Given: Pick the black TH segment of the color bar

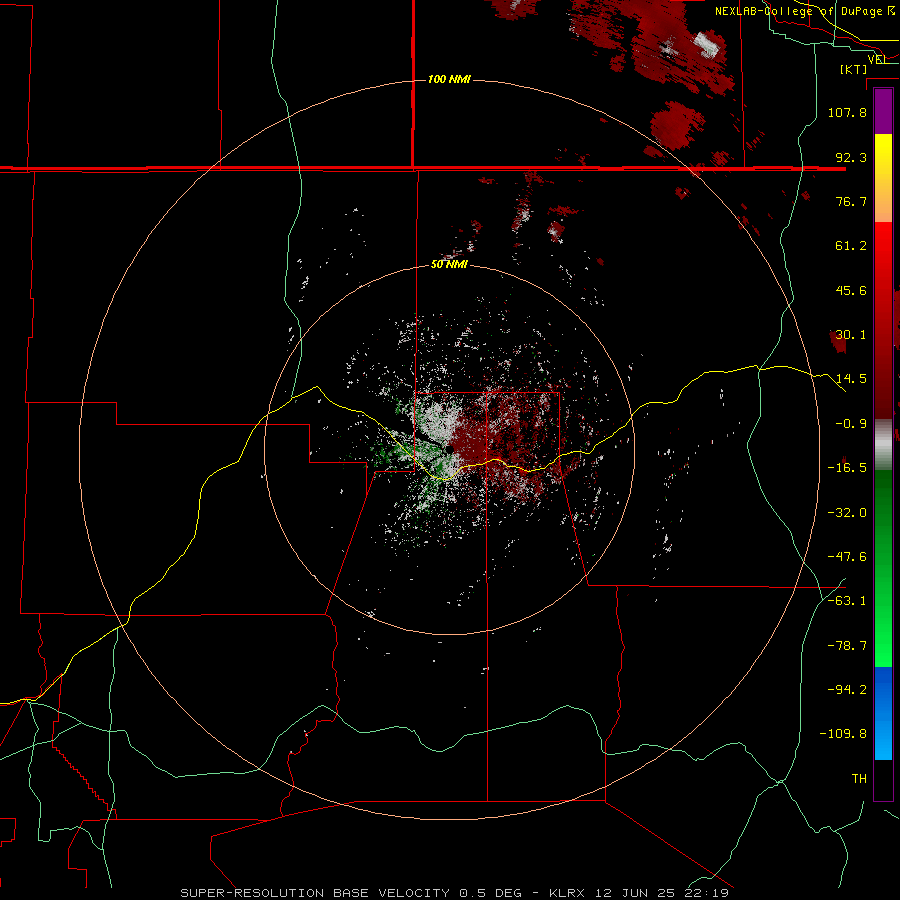Looking at the screenshot, I should [x=883, y=779].
